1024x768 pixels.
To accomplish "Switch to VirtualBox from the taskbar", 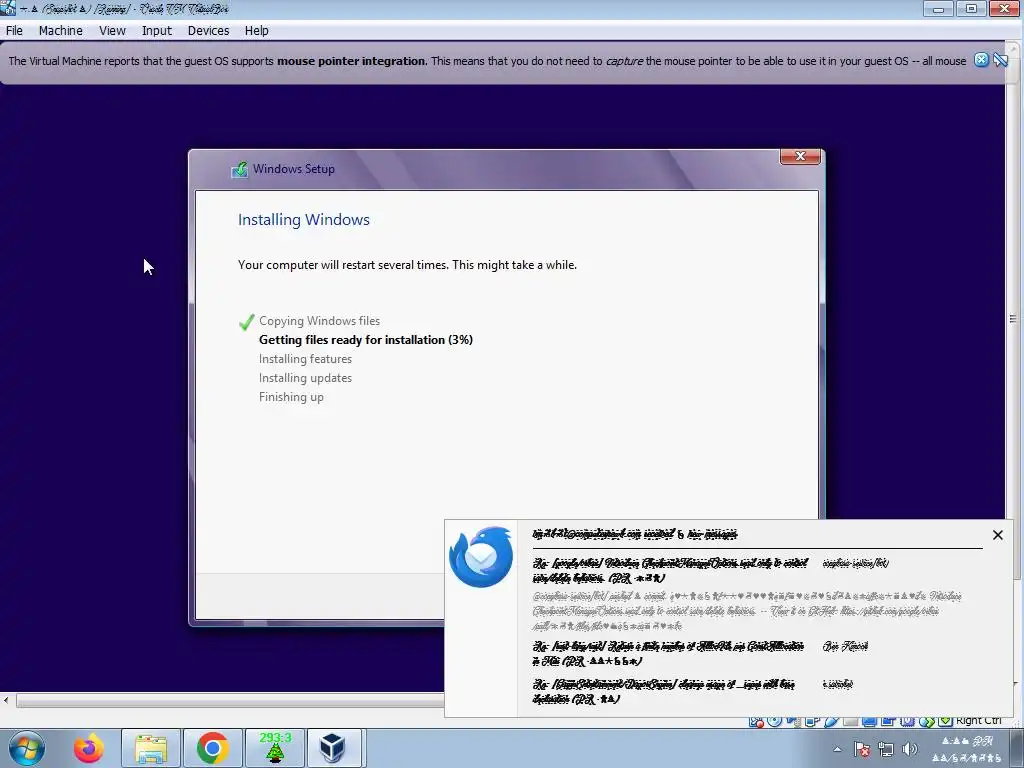I will (333, 748).
